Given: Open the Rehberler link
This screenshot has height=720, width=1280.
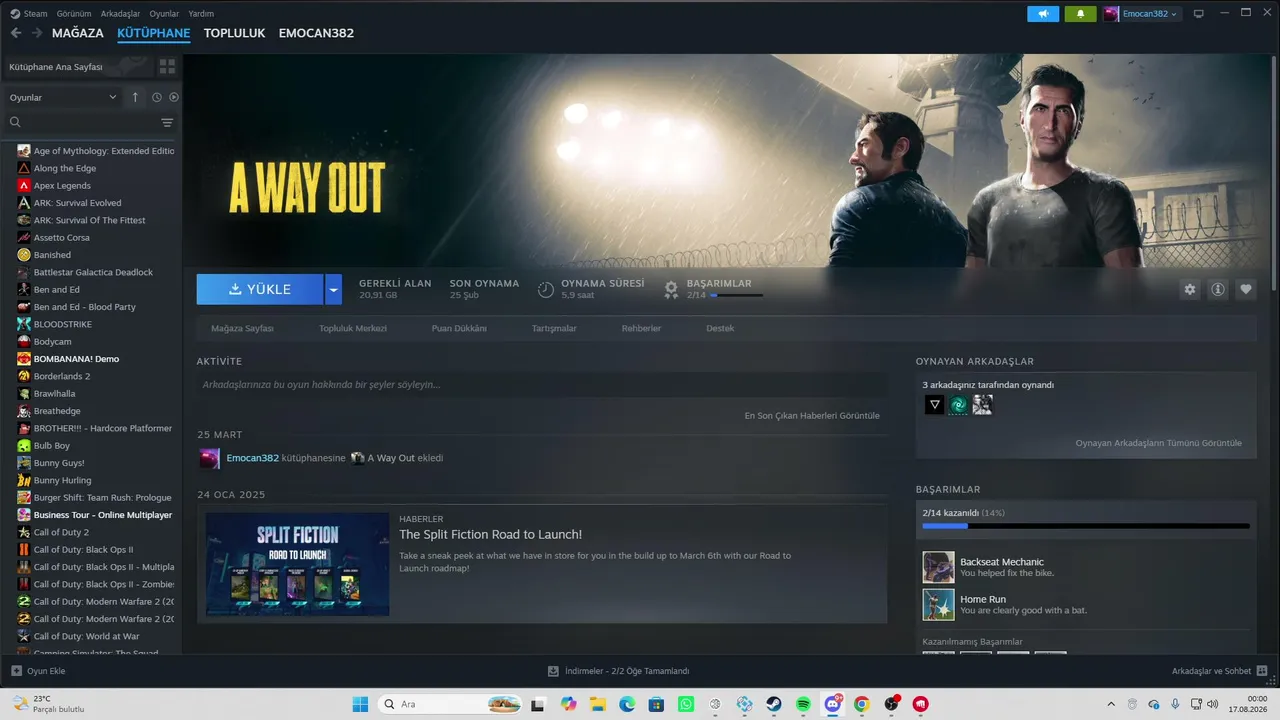Looking at the screenshot, I should click(x=641, y=328).
